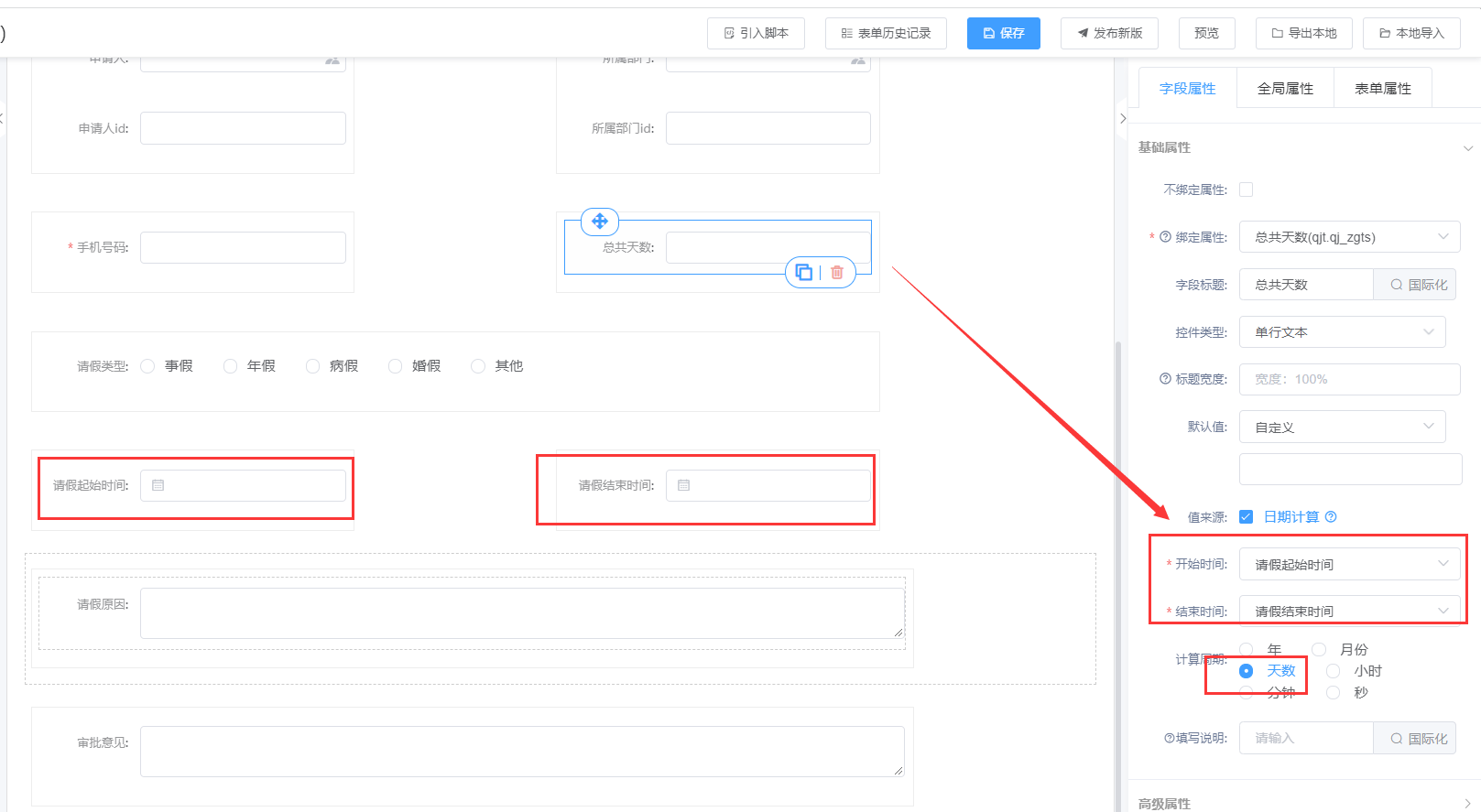Viewport: 1481px width, 812px height.
Task: Toggle the 不绑定属性 checkbox
Action: (x=1246, y=189)
